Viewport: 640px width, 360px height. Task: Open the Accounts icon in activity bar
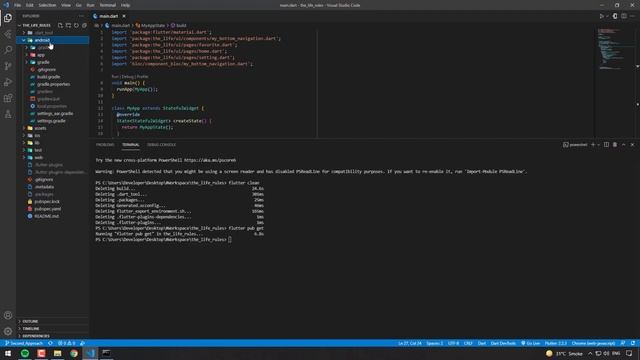[x=8, y=315]
